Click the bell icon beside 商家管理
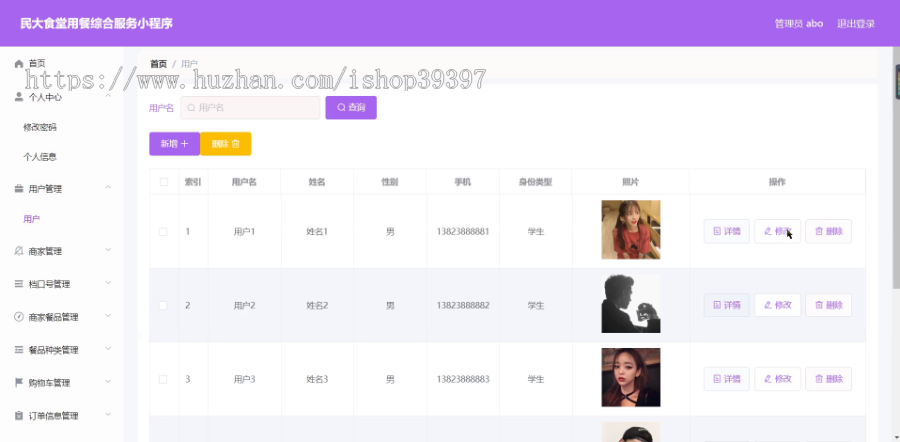Viewport: 900px width, 442px height. click(19, 251)
